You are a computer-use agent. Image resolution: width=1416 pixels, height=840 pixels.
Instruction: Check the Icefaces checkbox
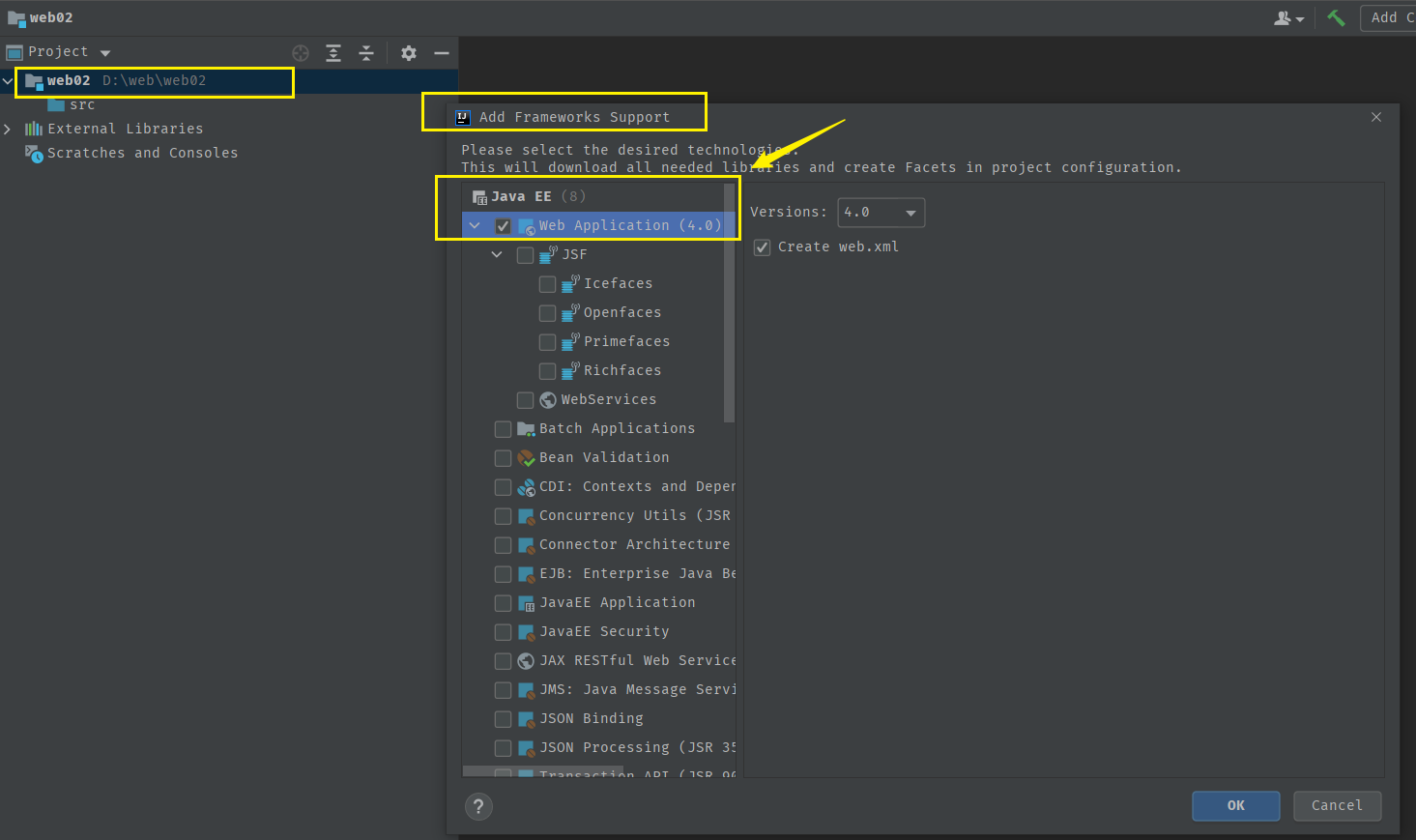547,284
